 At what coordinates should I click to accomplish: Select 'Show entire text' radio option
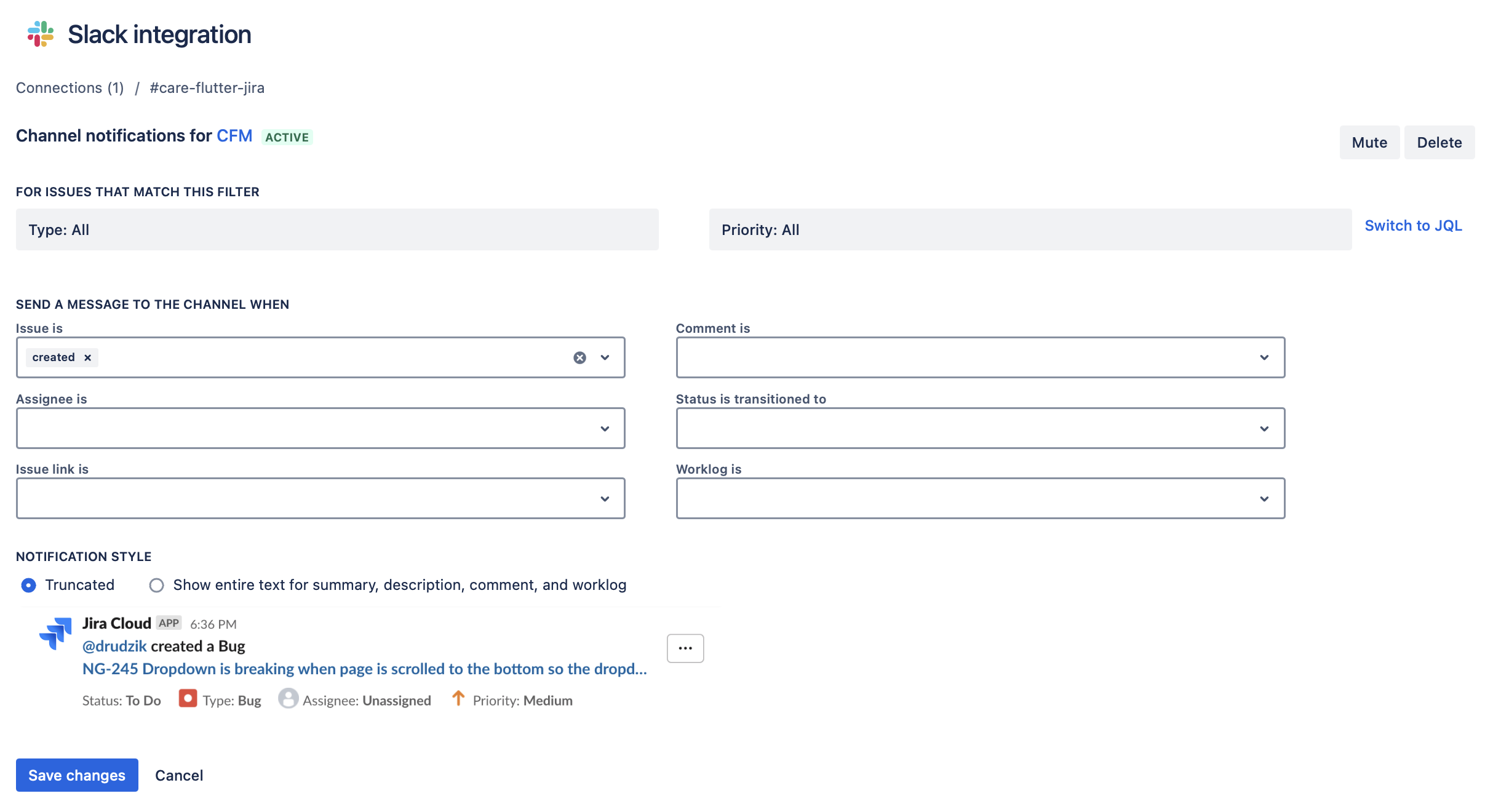click(x=156, y=585)
